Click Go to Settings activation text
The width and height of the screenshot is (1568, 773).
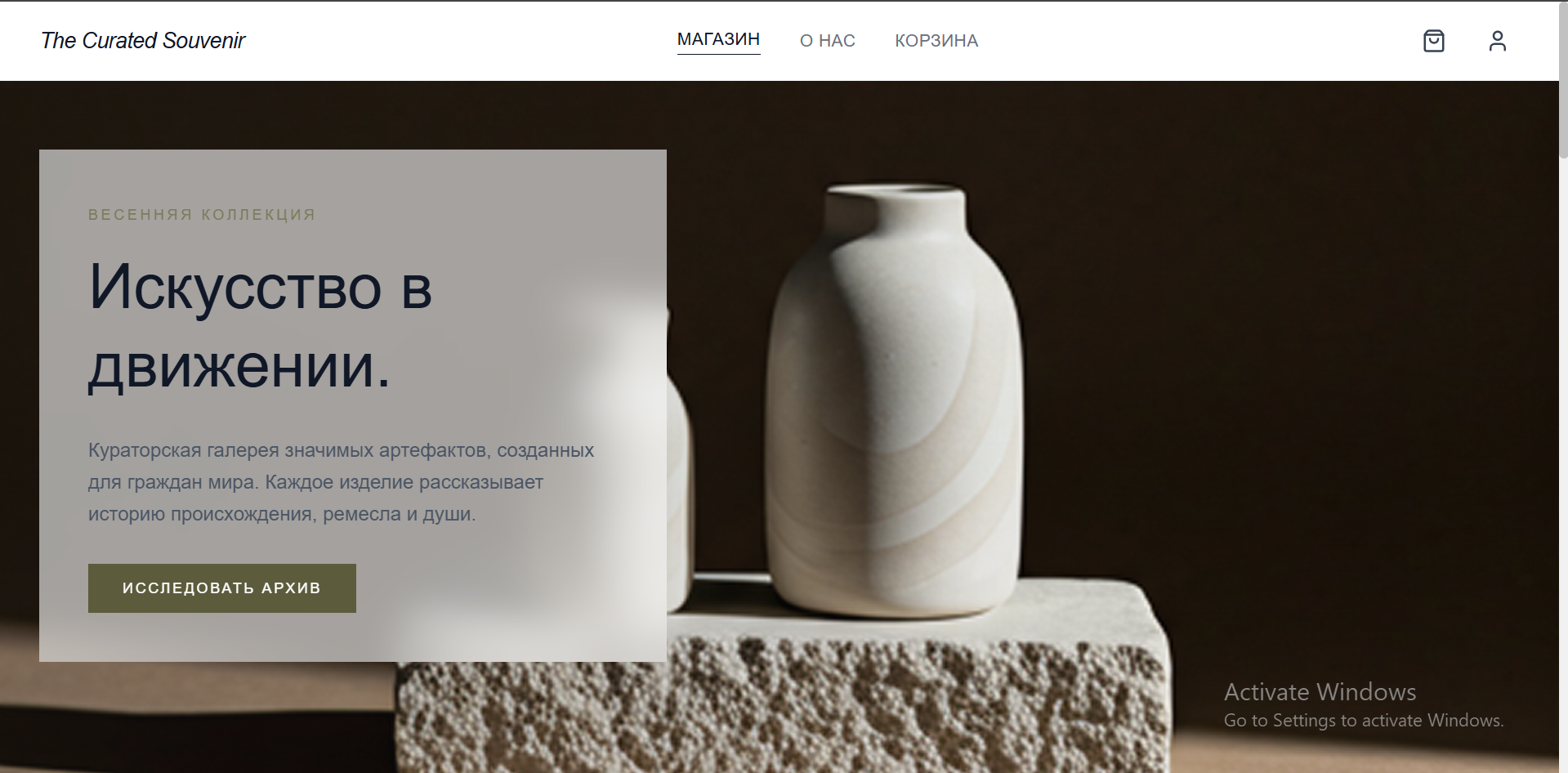pyautogui.click(x=1363, y=721)
